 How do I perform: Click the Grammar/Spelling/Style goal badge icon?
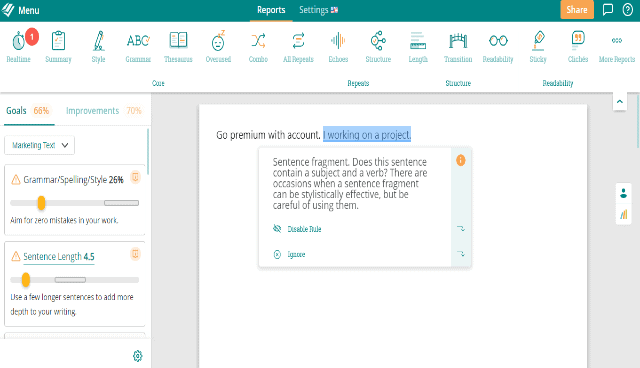(136, 177)
